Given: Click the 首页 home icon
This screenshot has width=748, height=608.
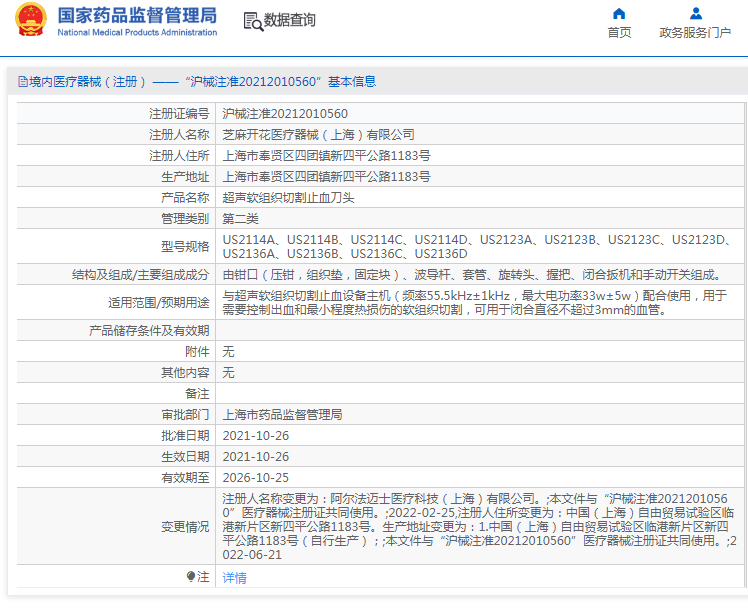Looking at the screenshot, I should (619, 13).
